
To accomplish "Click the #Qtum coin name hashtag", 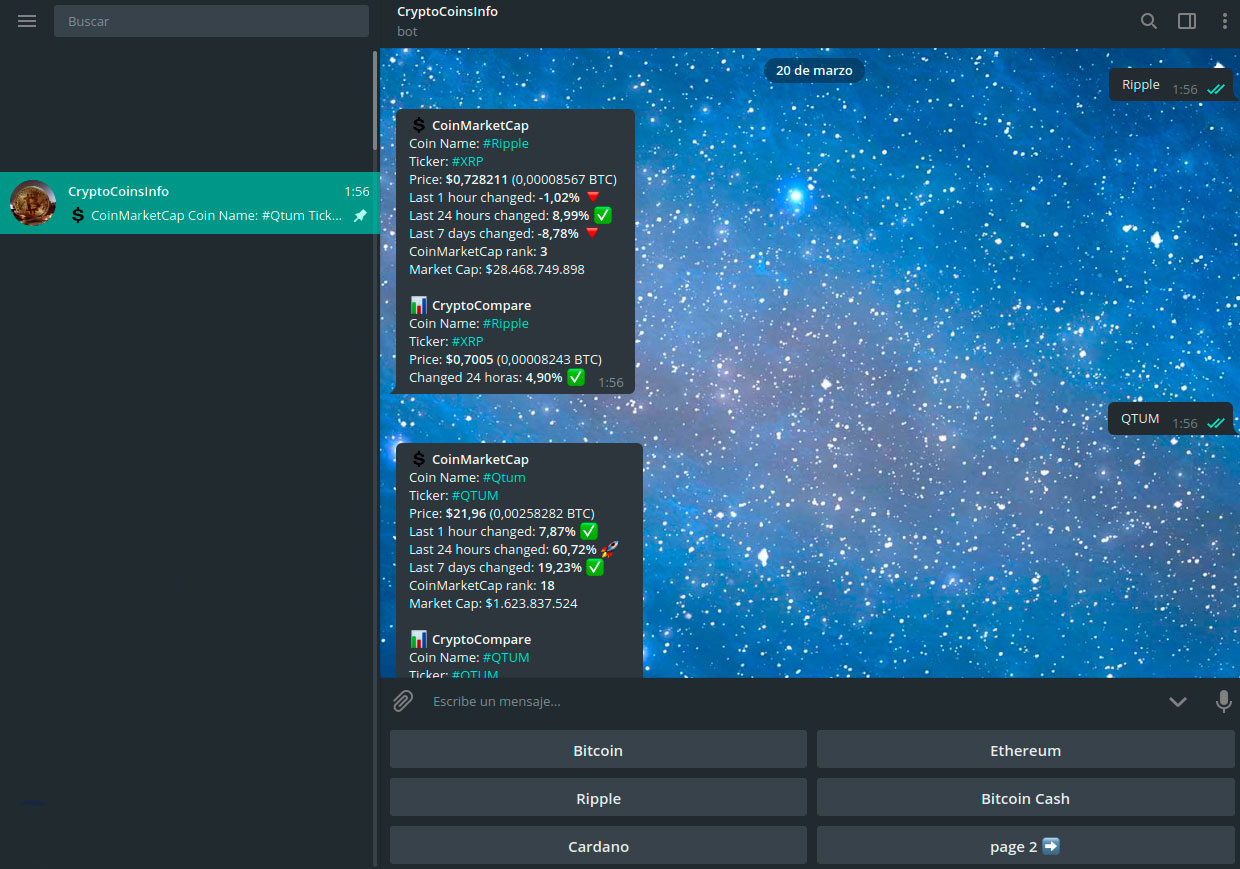I will coord(504,478).
